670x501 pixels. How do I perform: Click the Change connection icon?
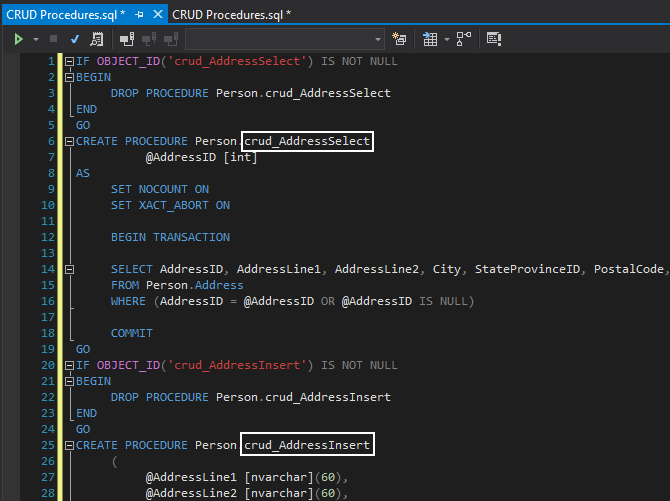coord(171,39)
